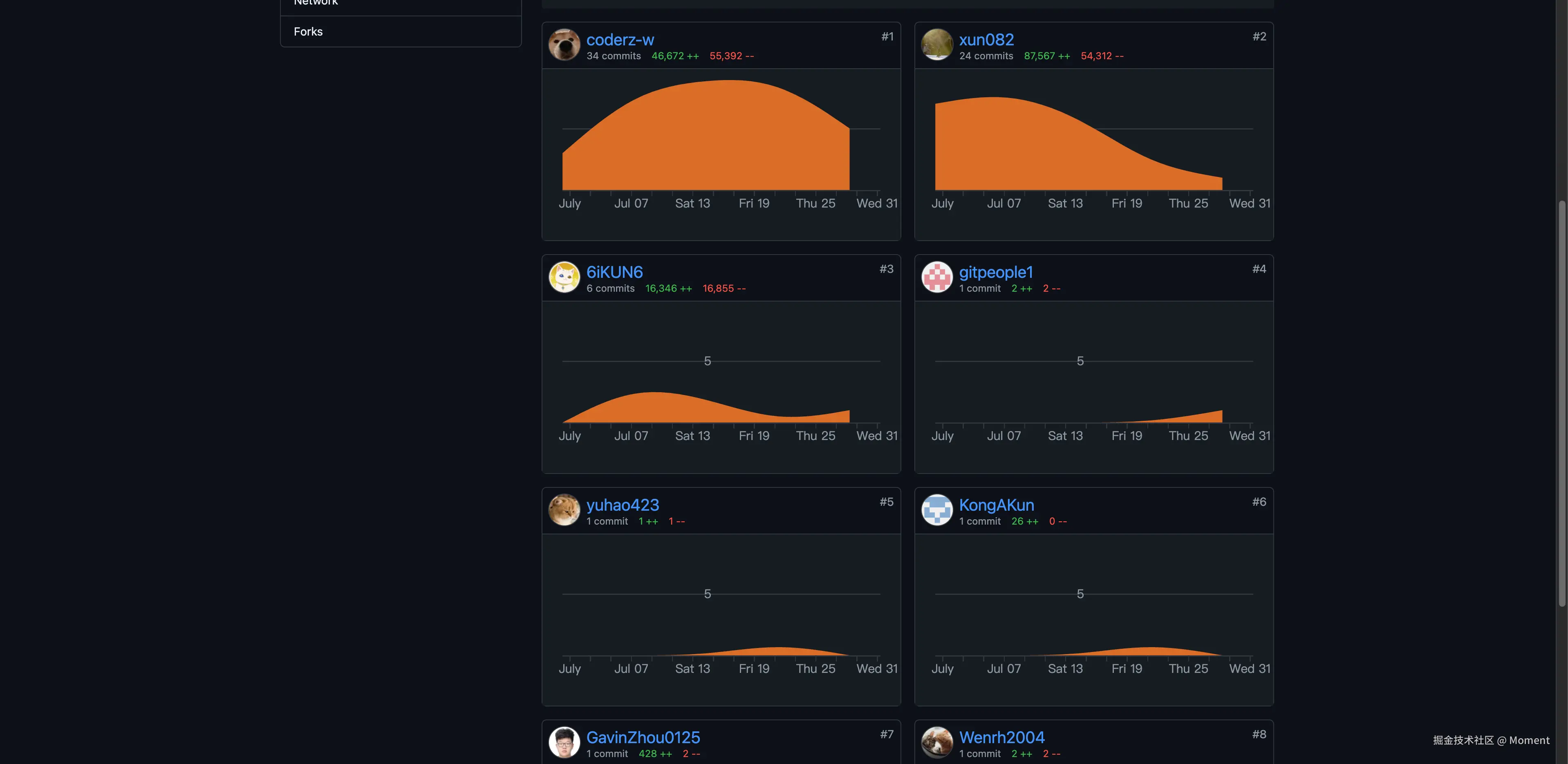Open the Forks sidebar item
This screenshot has height=764, width=1568.
pos(308,31)
